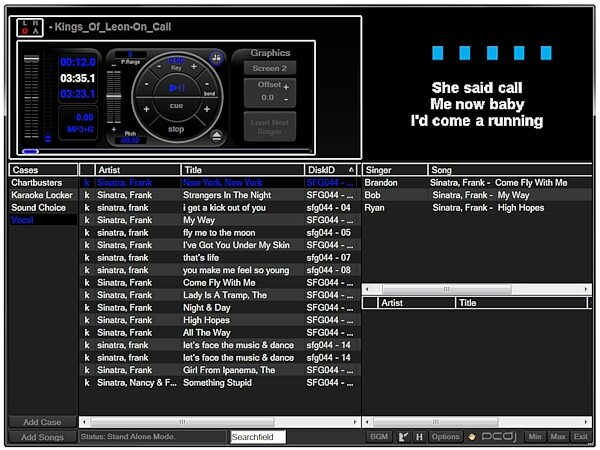Sort by the Artist column header

138,170
